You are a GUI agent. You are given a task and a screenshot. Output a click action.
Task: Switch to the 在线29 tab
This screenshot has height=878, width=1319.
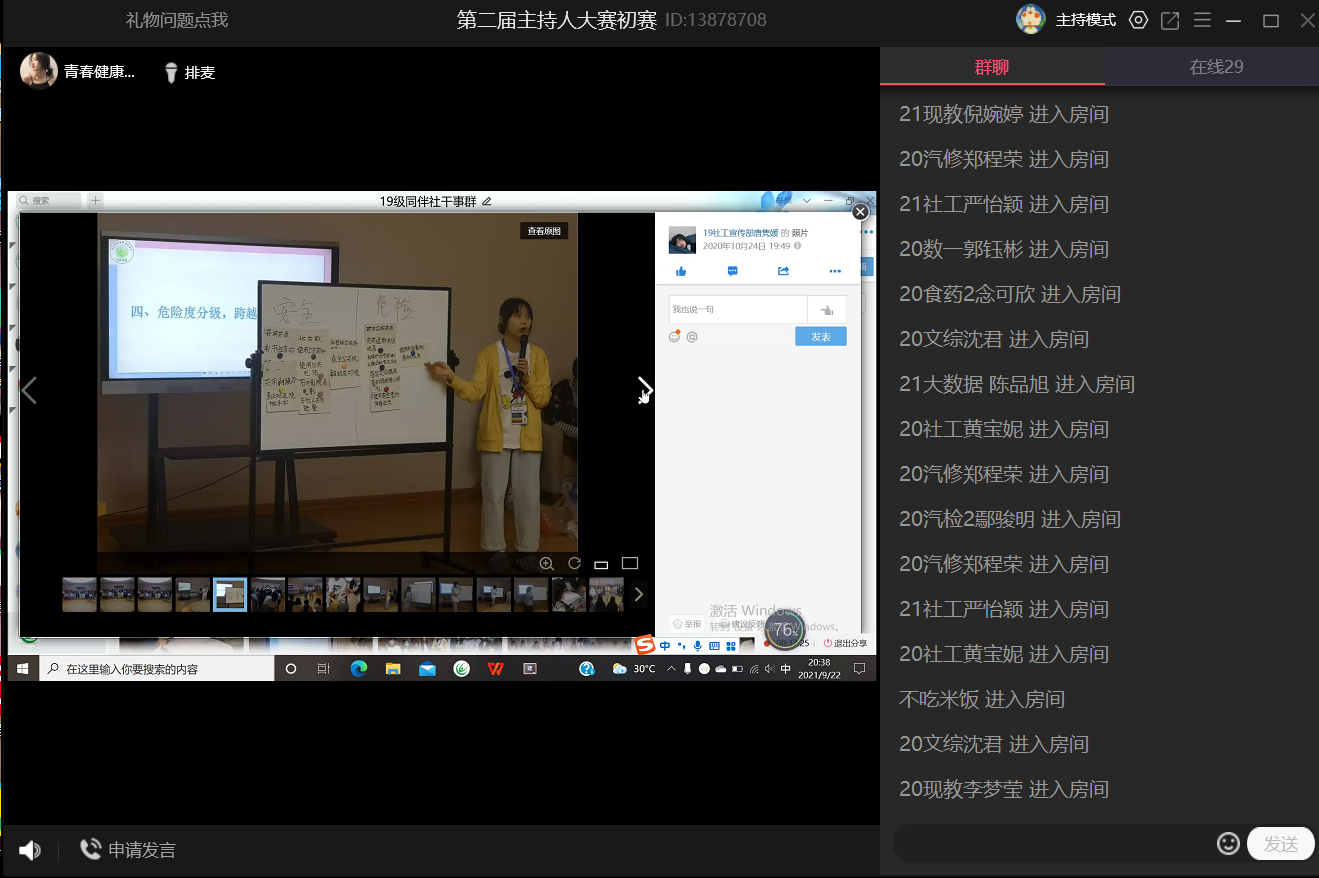(1216, 67)
